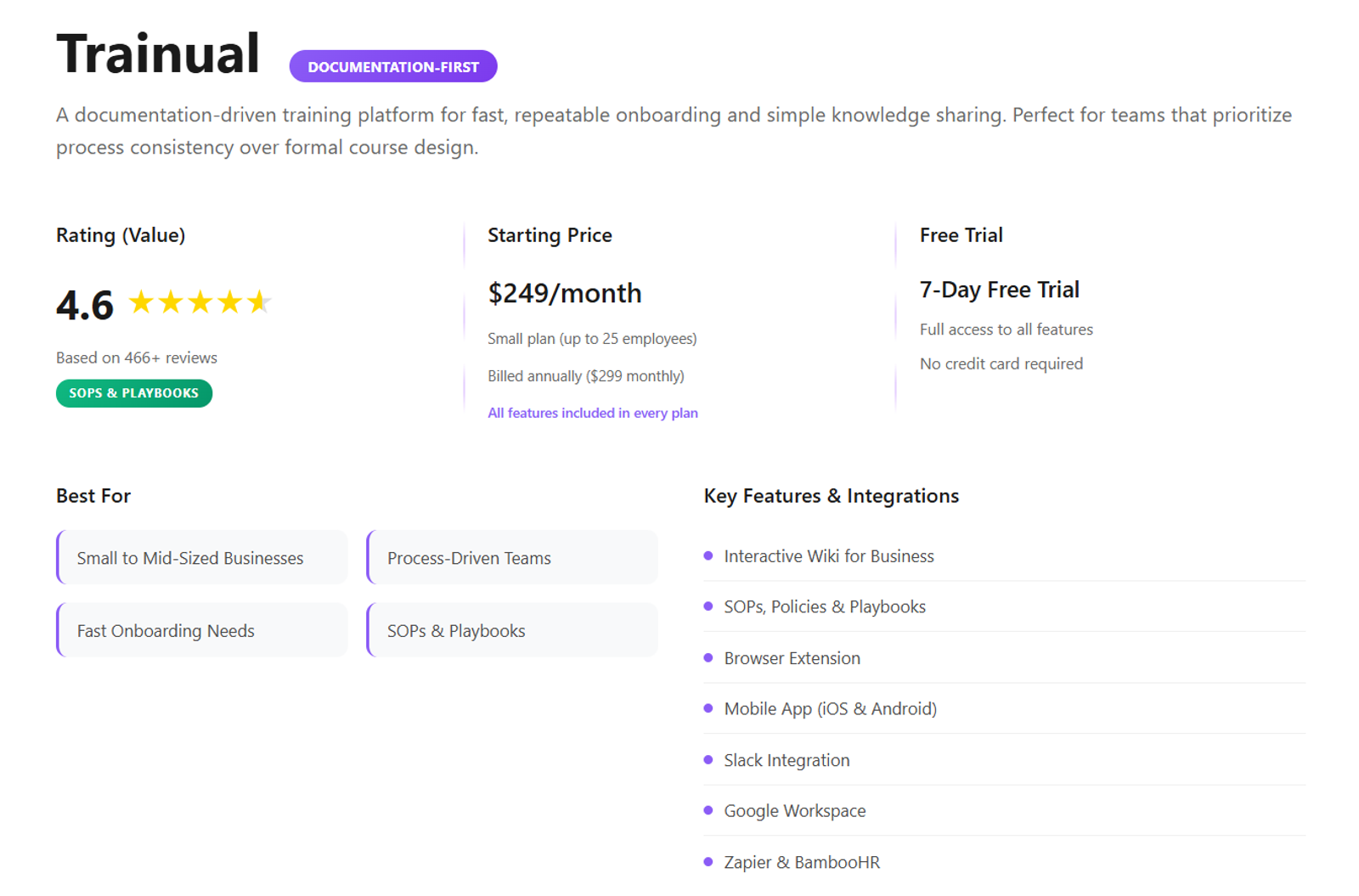Viewport: 1359px width, 896px height.
Task: Open 'All features included in every plan' link
Action: tap(593, 413)
